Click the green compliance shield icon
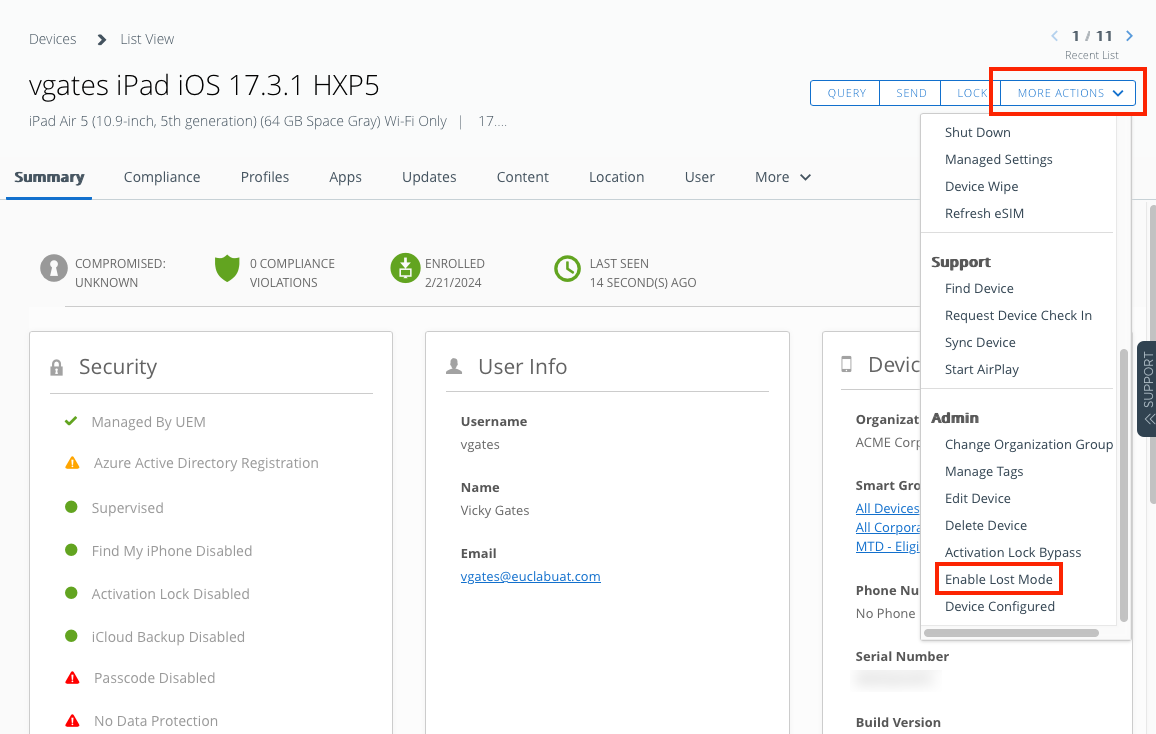Viewport: 1156px width, 734px height. (x=228, y=269)
